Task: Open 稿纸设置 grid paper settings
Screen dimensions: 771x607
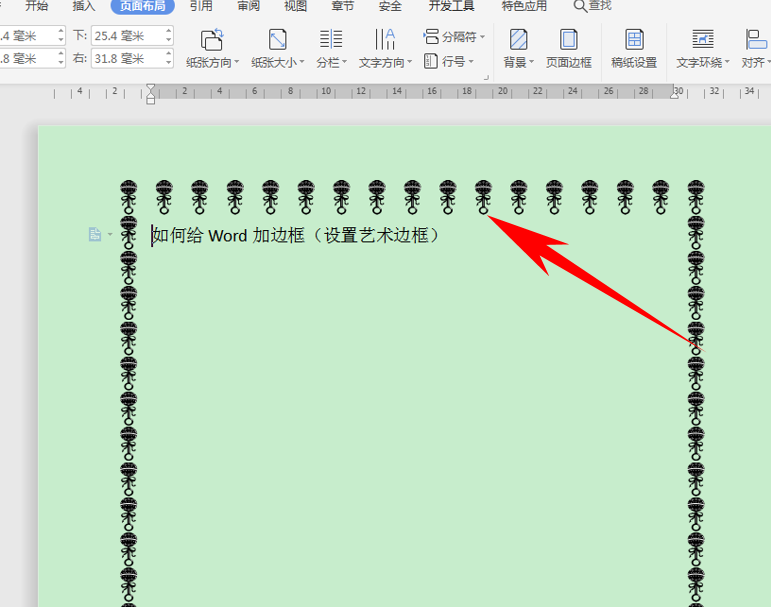Action: point(634,48)
